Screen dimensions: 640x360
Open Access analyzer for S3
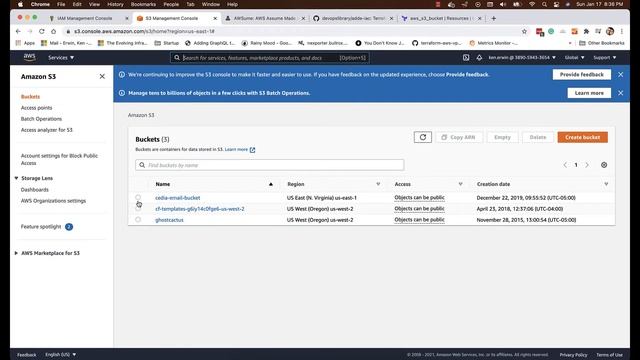coord(47,130)
